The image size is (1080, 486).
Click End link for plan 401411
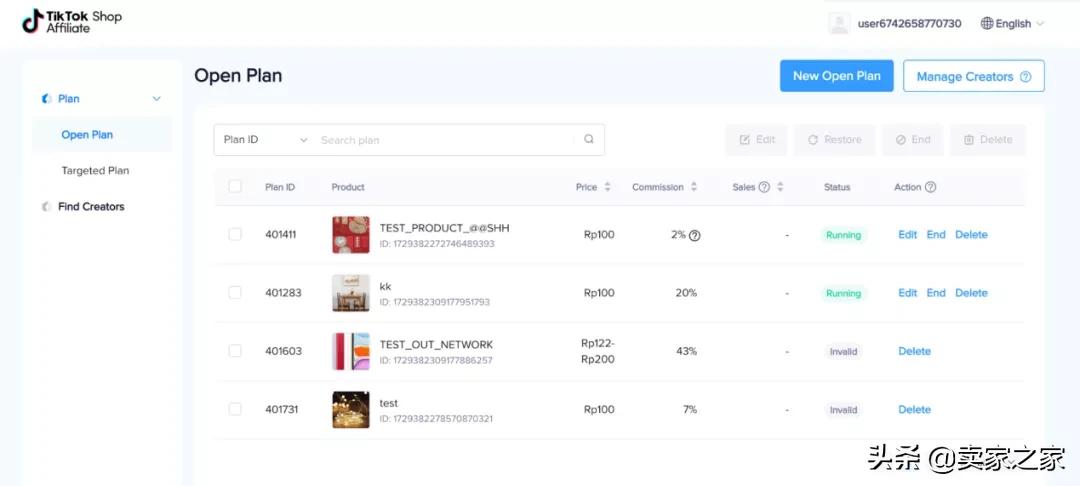tap(935, 235)
